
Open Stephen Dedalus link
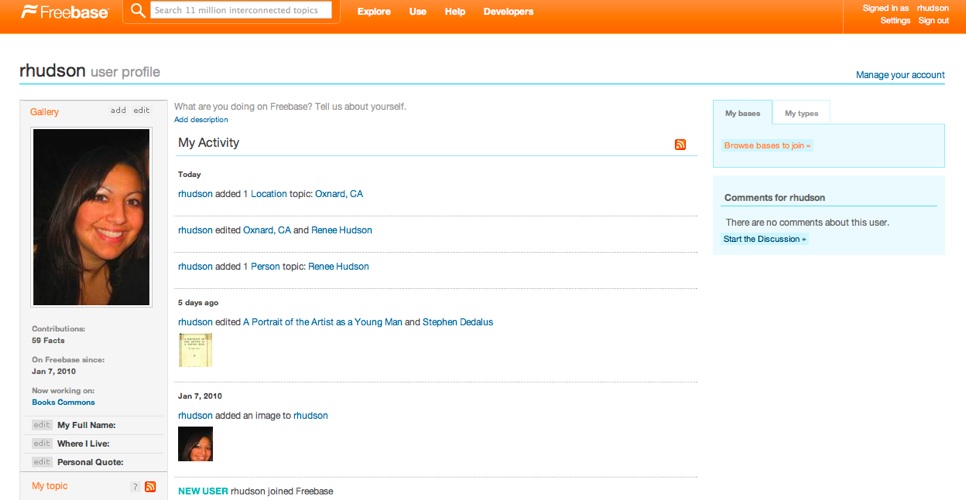[x=458, y=322]
